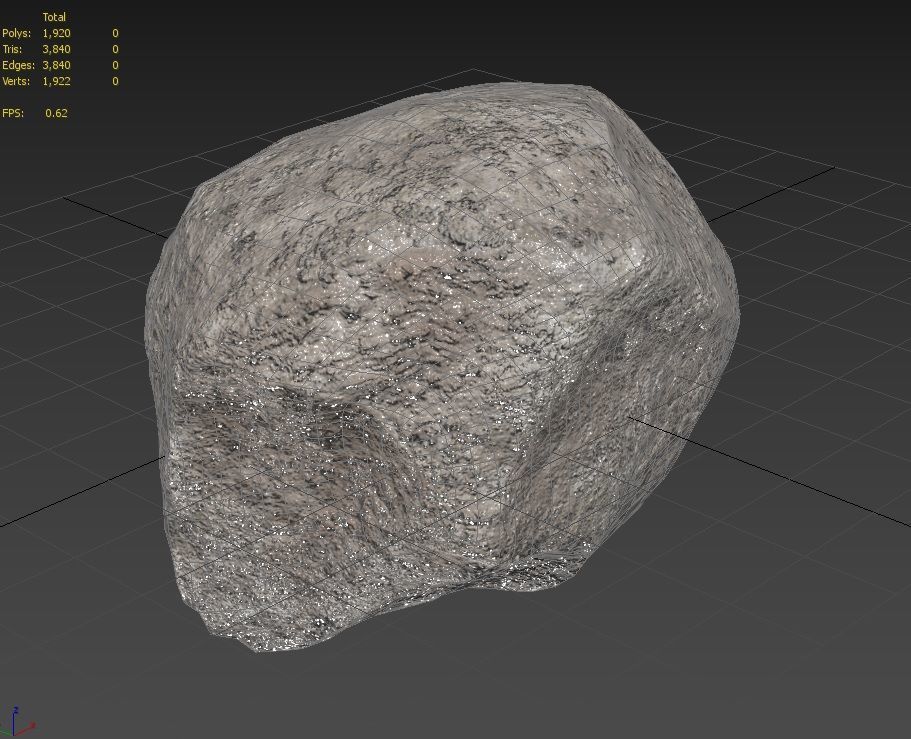Select the 'Polys:' statistics label
Viewport: 911px width, 739px height.
(16, 33)
